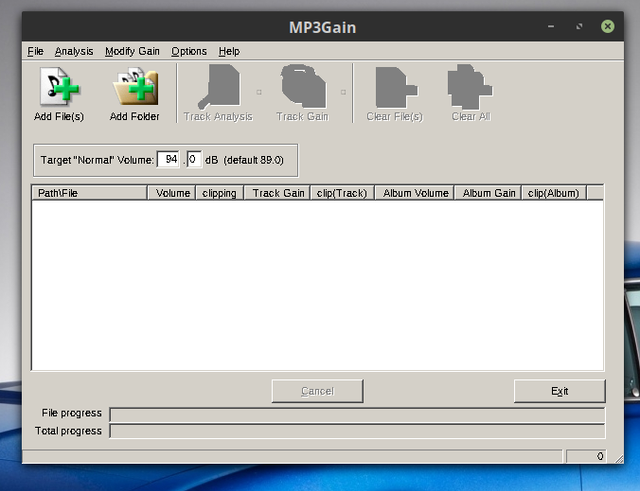This screenshot has width=640, height=491.
Task: Click the Volume column header
Action: pyautogui.click(x=172, y=193)
